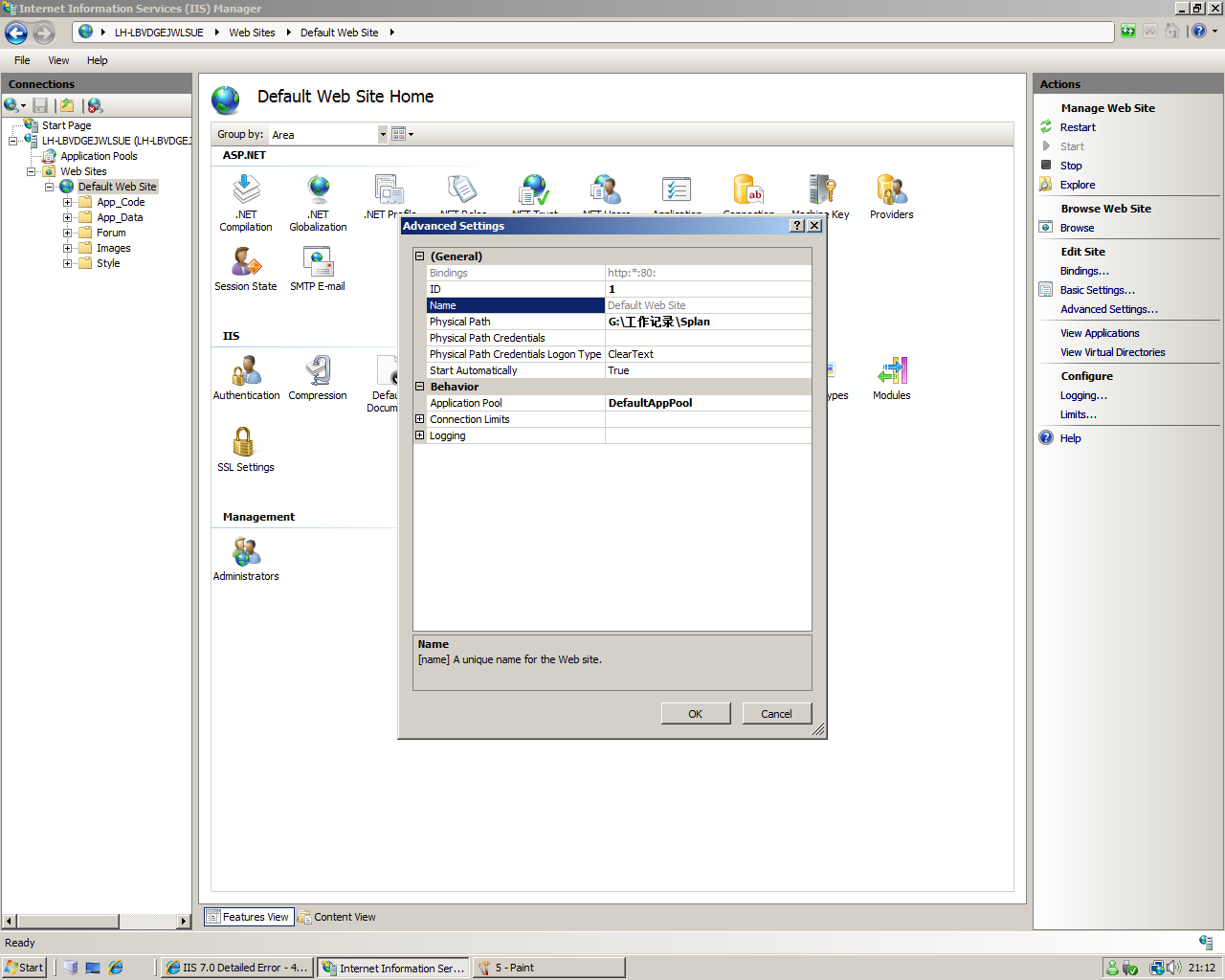This screenshot has width=1225, height=980.
Task: Click Limits... under Configure
Action: (1078, 414)
